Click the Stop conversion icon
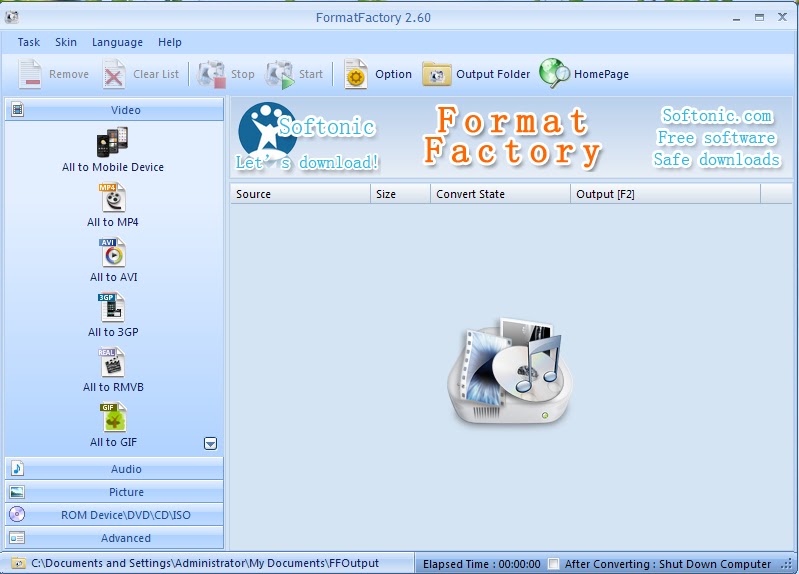The width and height of the screenshot is (799, 574). pyautogui.click(x=211, y=74)
